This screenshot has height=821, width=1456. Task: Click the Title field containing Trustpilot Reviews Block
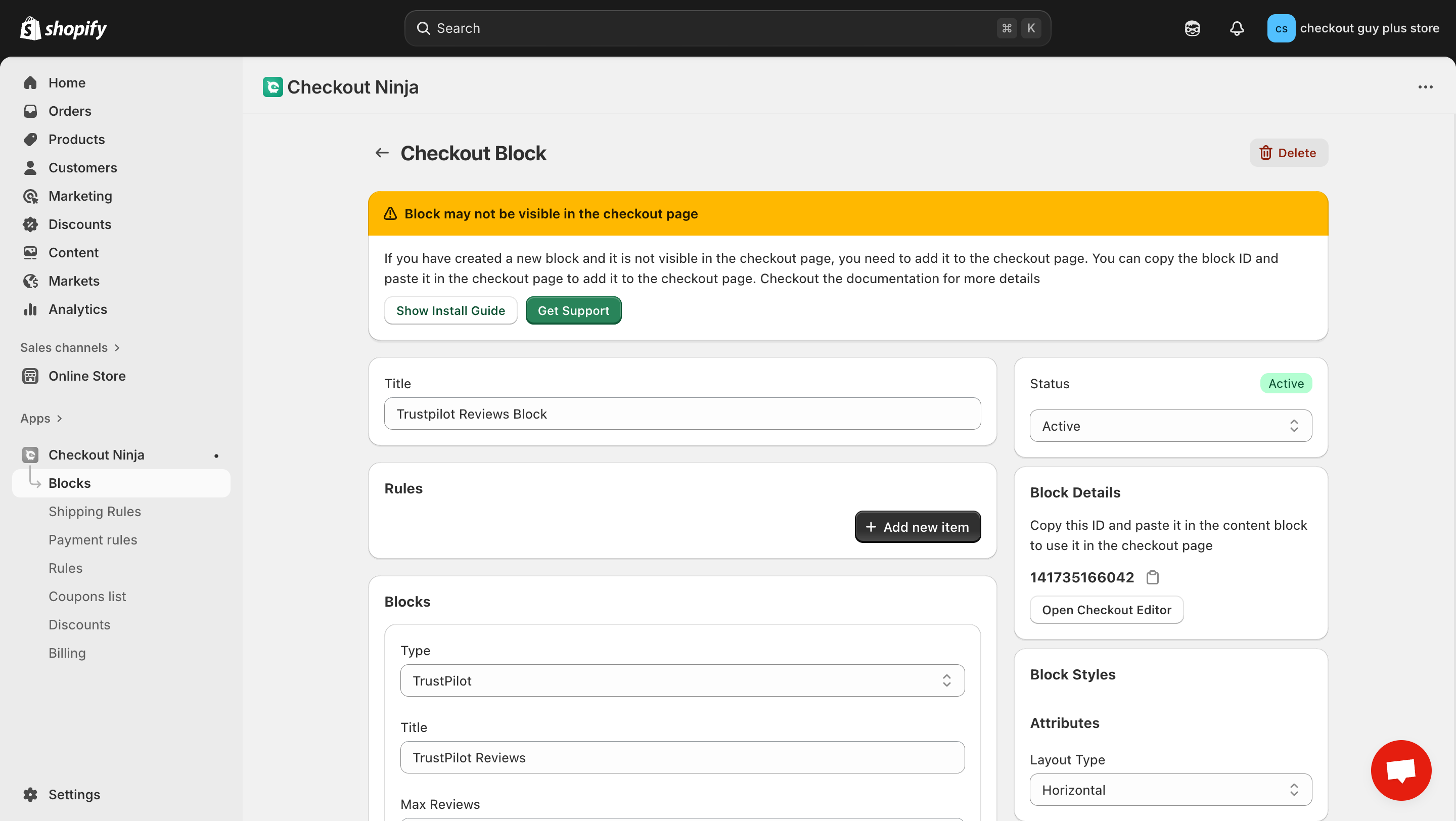(x=681, y=414)
